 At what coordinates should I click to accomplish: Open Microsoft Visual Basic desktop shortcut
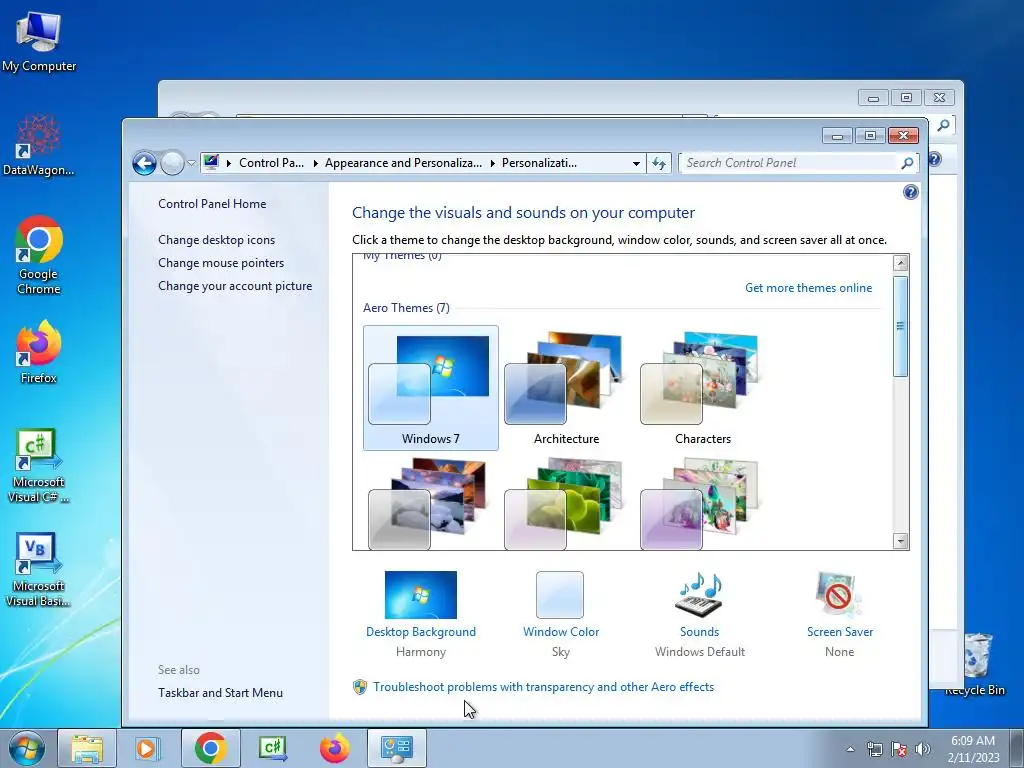pos(39,570)
